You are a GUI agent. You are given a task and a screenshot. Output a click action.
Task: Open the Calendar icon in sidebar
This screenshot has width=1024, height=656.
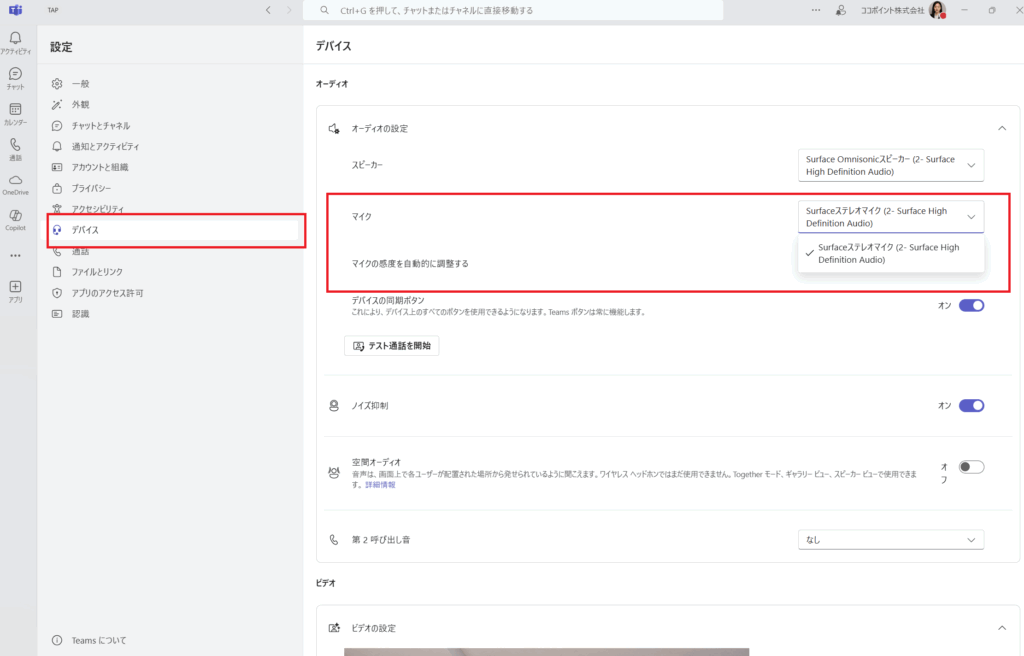(15, 112)
